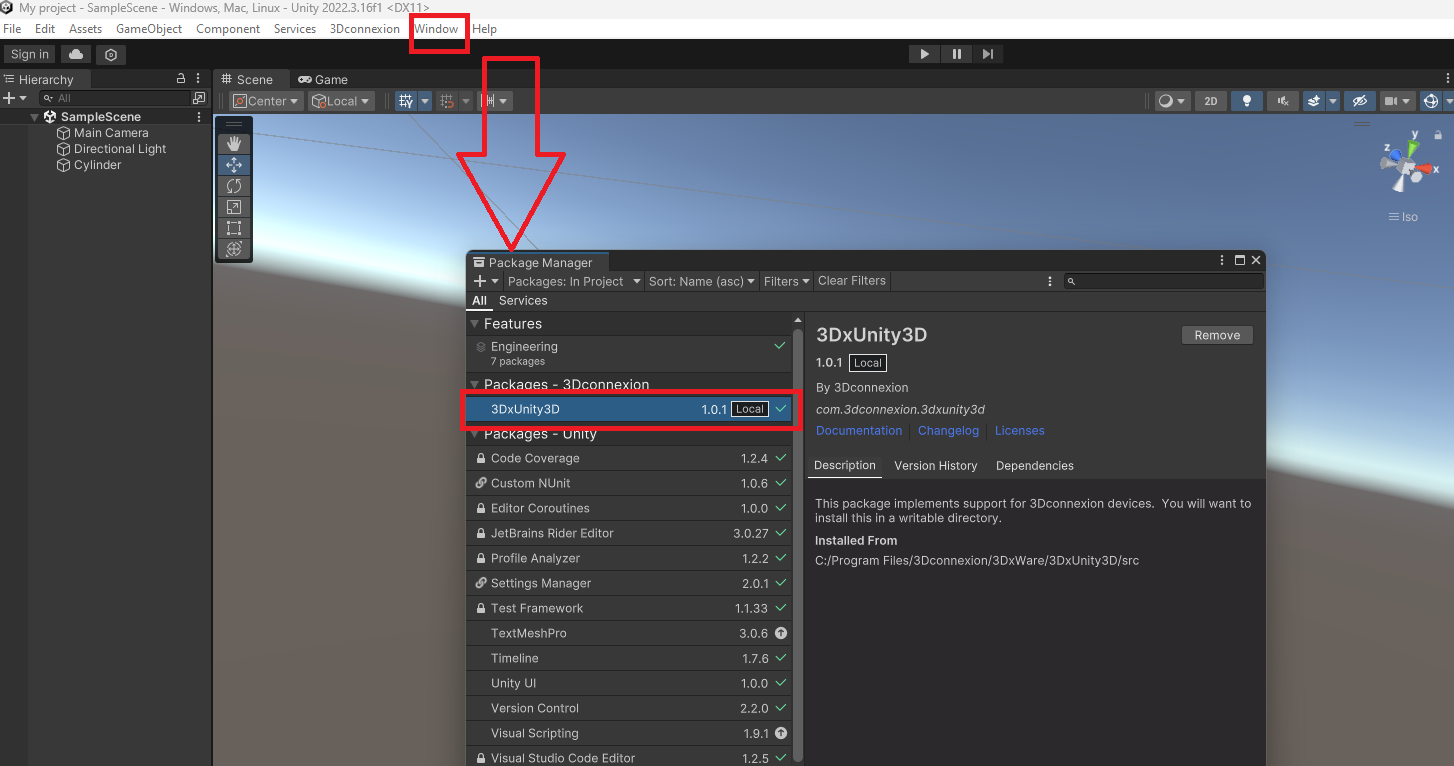Open draw mode shading dropdown

pyautogui.click(x=1172, y=101)
